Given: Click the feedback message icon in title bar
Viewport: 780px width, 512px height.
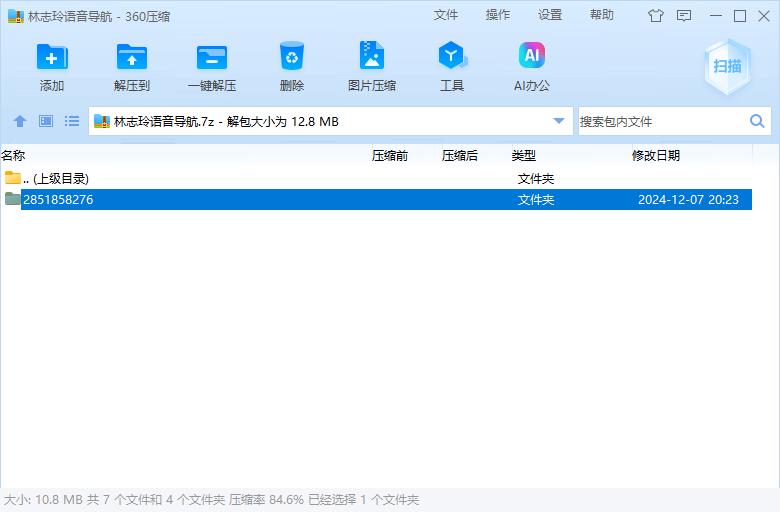Looking at the screenshot, I should pos(684,16).
